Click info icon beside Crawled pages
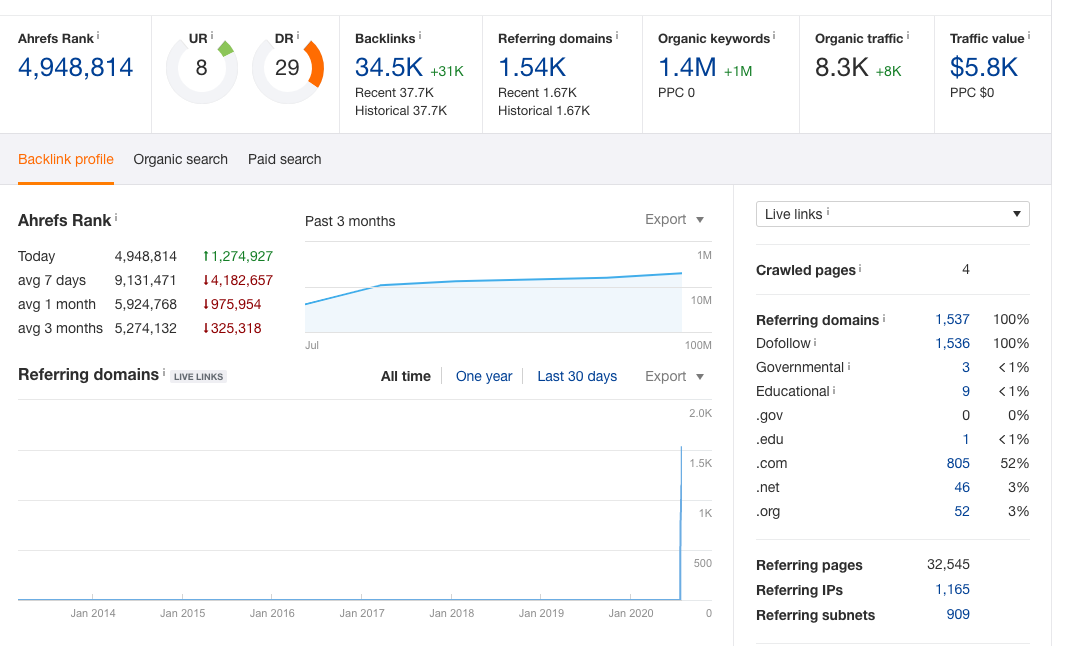 (860, 268)
